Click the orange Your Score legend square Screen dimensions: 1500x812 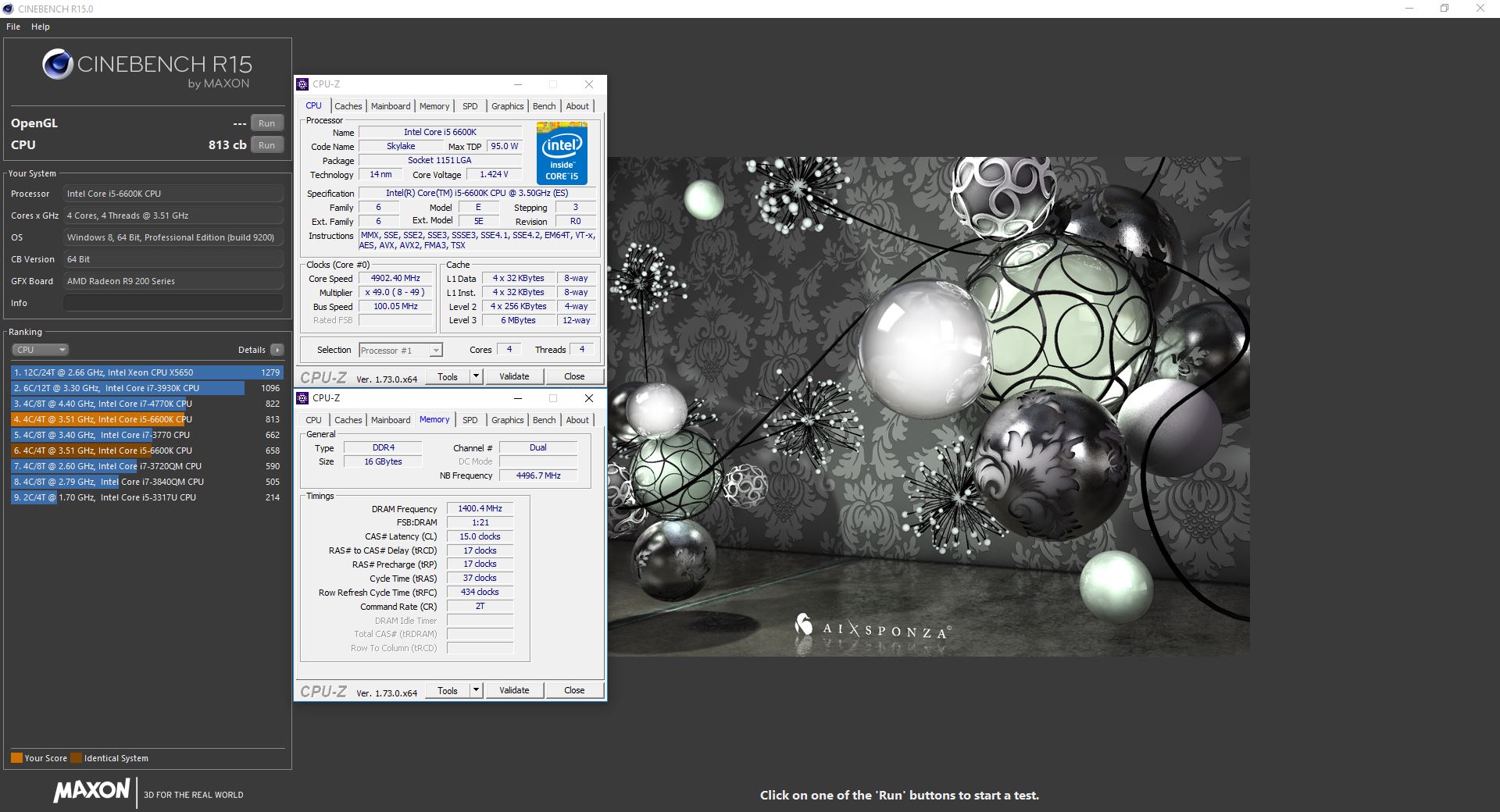coord(16,757)
